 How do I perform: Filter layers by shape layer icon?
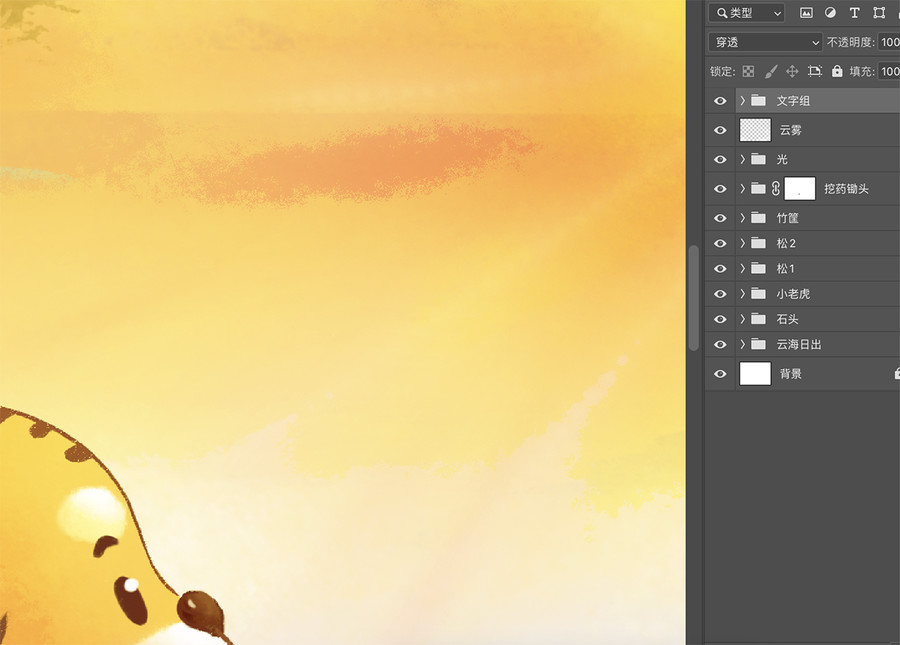tap(879, 13)
